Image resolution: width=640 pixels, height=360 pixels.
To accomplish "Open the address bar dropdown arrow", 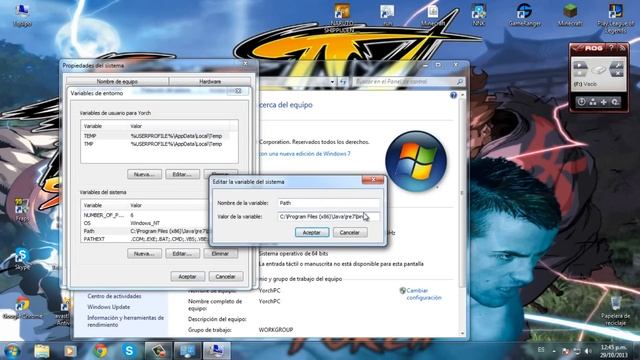I will coord(333,82).
